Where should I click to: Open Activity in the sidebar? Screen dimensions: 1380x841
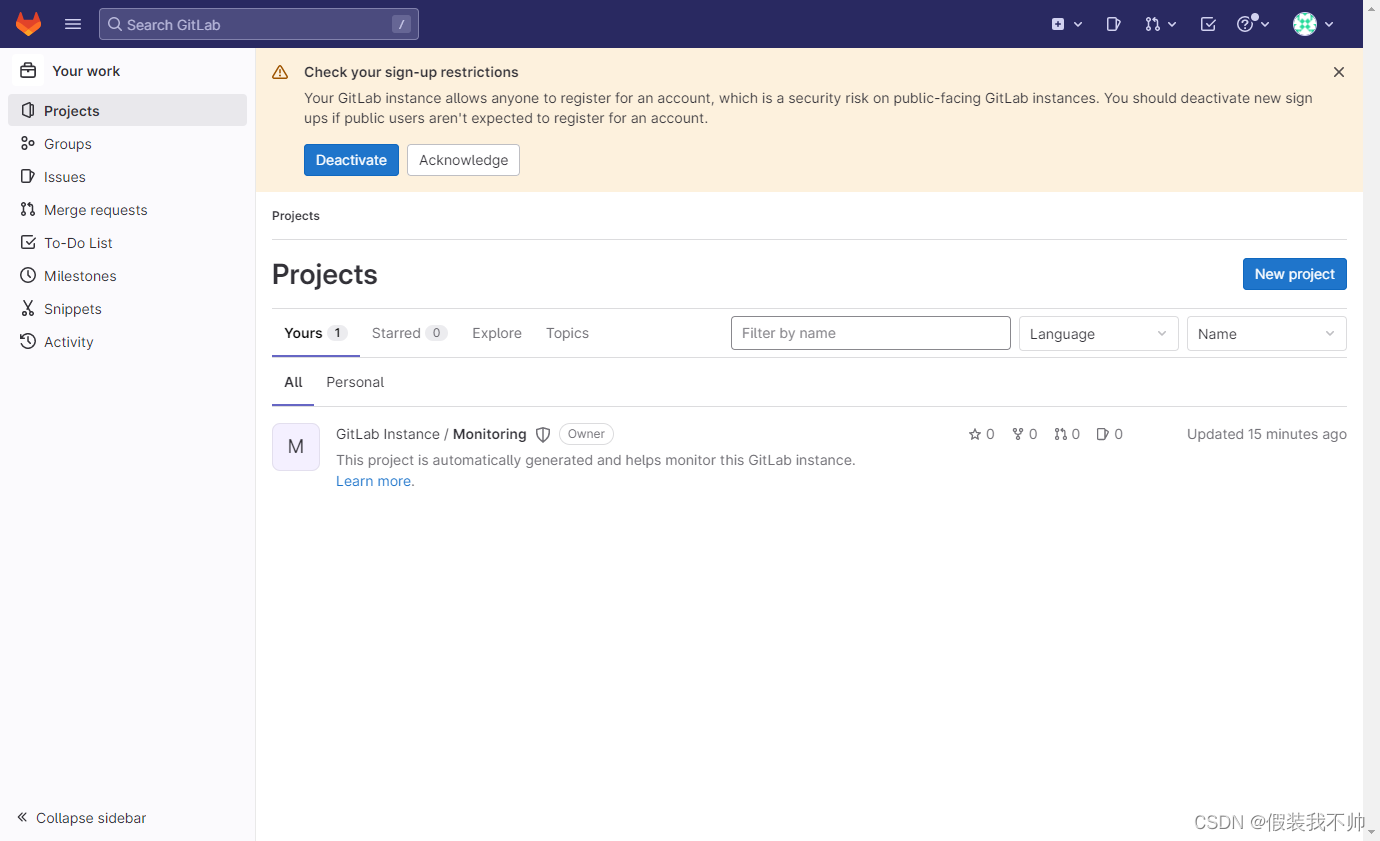pyautogui.click(x=128, y=342)
